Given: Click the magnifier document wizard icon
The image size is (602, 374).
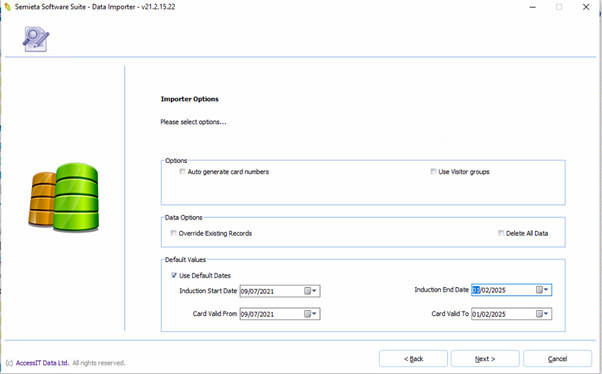Looking at the screenshot, I should click(x=36, y=39).
